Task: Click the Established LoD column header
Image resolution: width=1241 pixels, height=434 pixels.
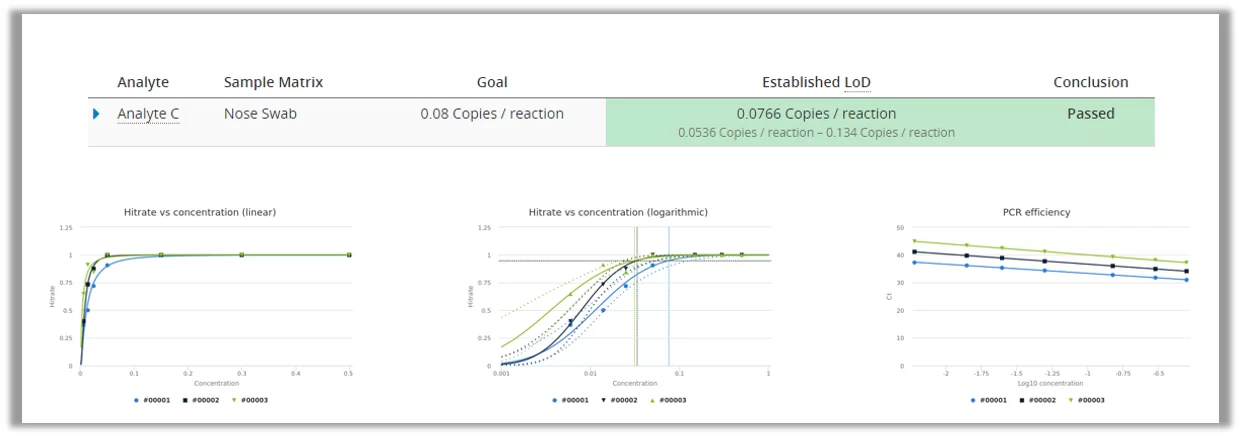Action: (816, 83)
